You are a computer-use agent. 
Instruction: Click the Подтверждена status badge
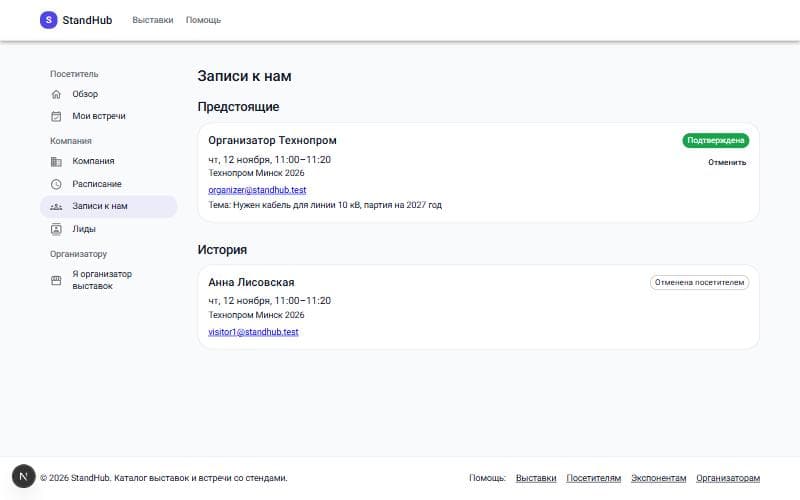click(x=715, y=140)
